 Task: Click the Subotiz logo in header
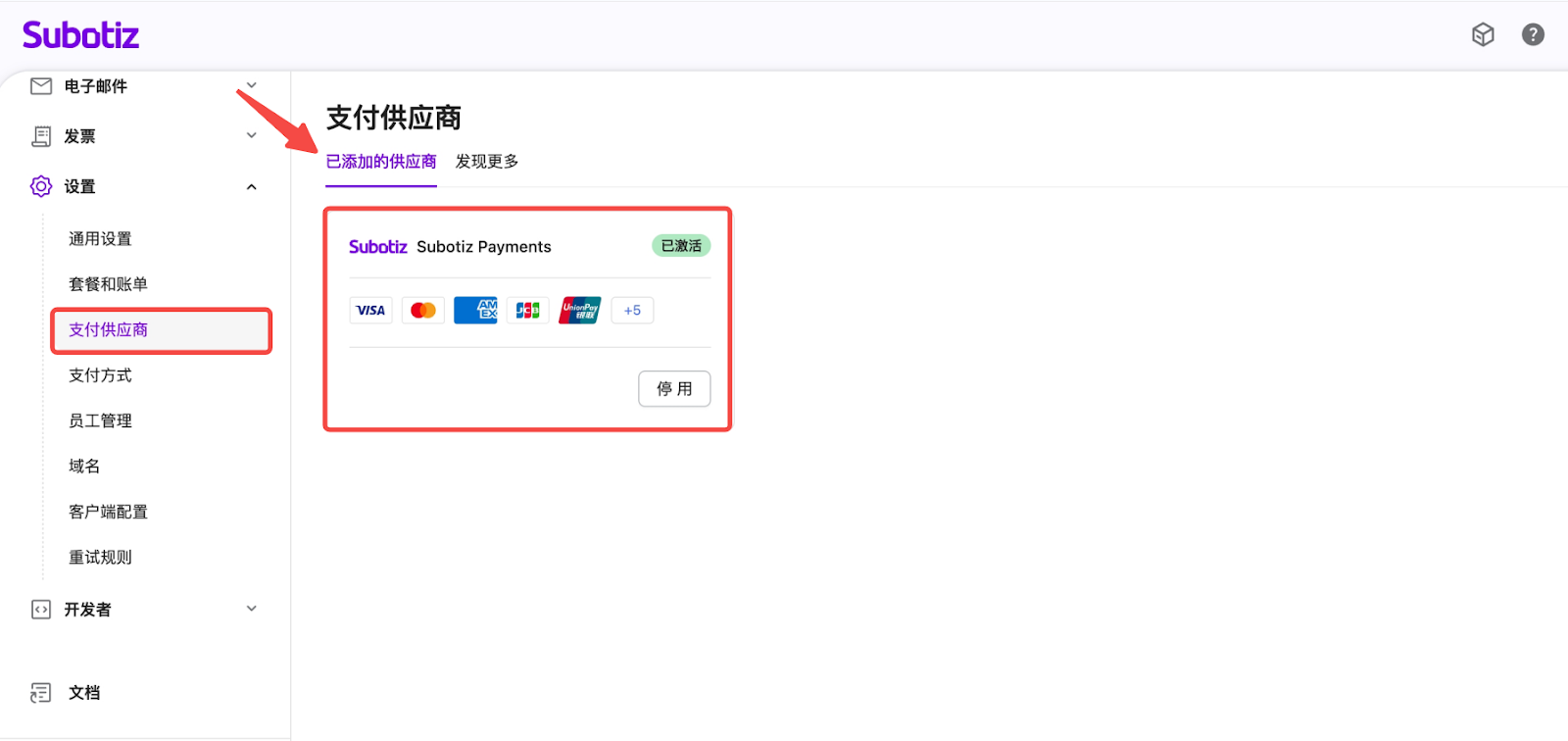tap(80, 35)
